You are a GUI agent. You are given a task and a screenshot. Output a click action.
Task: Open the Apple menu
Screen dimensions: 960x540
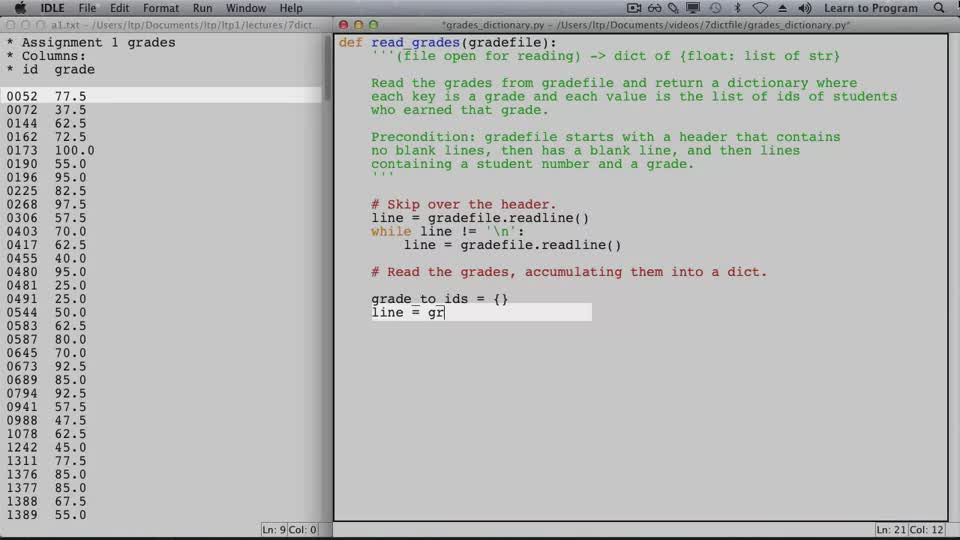[x=20, y=8]
